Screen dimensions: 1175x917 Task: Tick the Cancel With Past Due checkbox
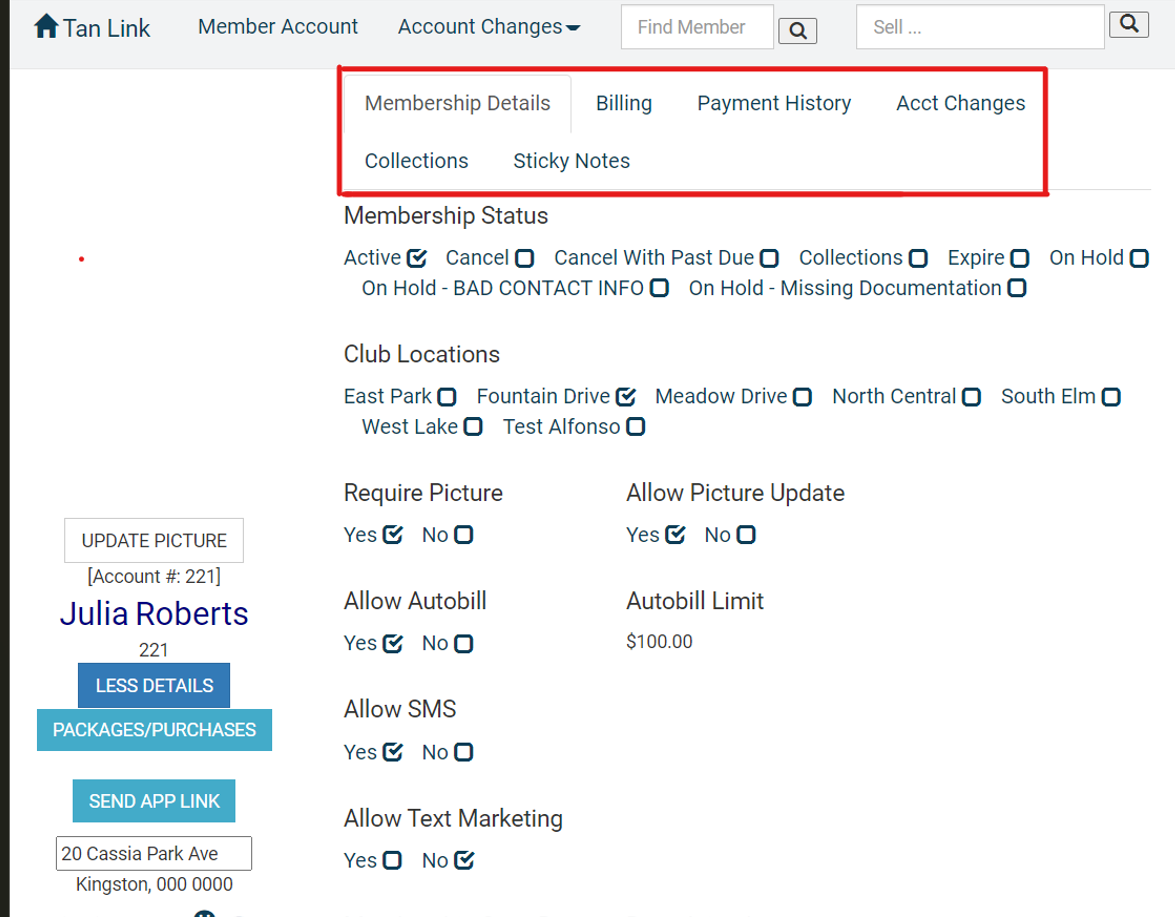769,258
